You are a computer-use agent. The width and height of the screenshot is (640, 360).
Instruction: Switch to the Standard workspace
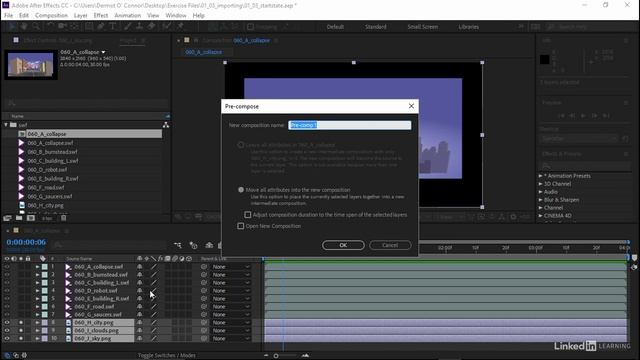coord(376,27)
